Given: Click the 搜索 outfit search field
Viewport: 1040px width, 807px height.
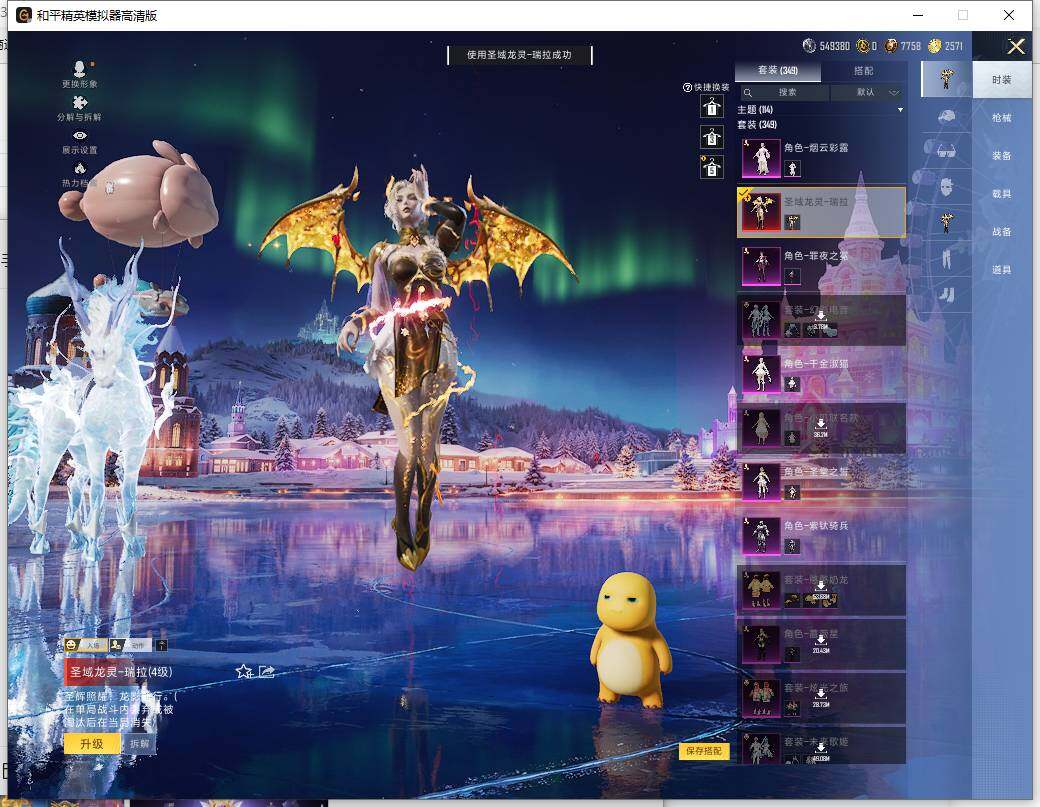Looking at the screenshot, I should pos(785,92).
